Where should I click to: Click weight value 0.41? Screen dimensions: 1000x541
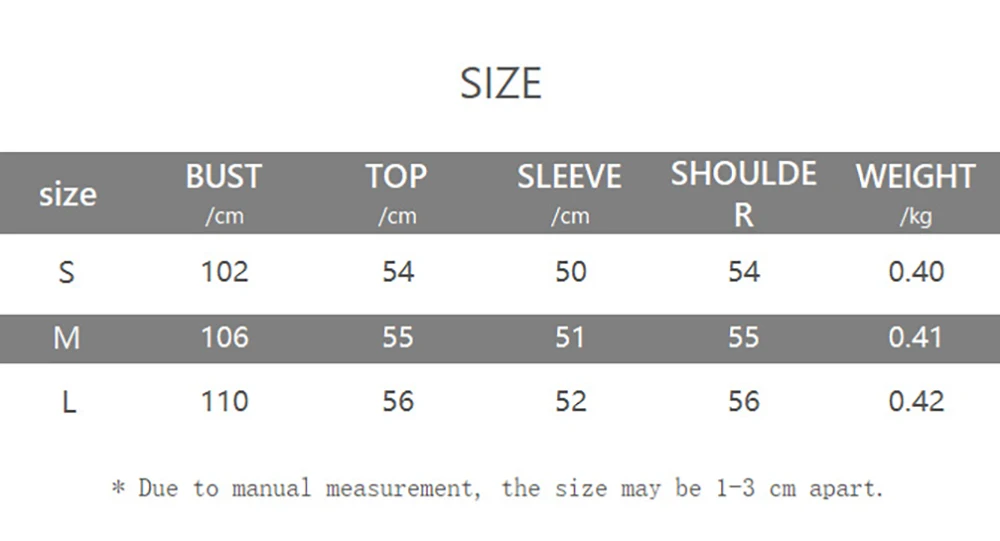(915, 337)
